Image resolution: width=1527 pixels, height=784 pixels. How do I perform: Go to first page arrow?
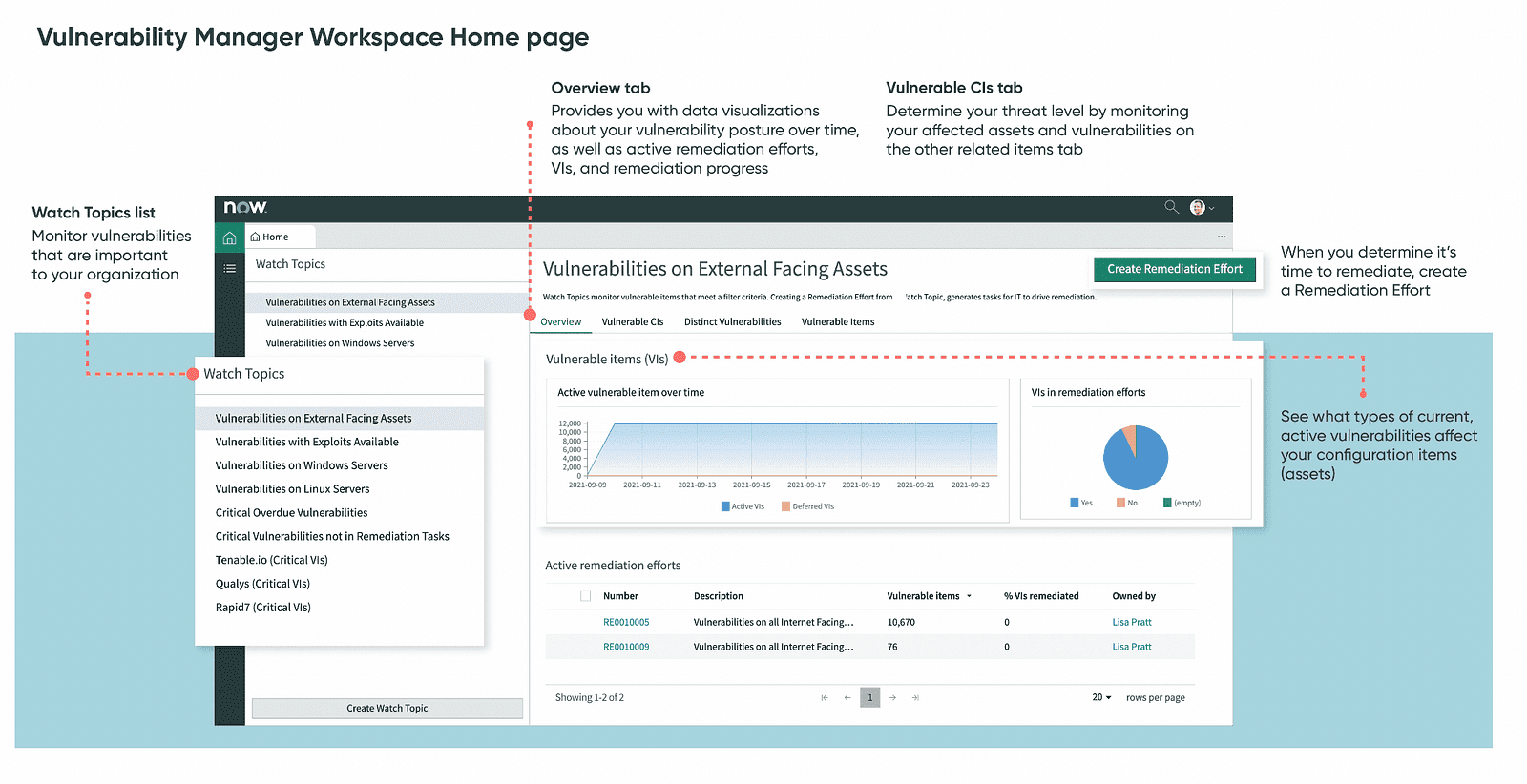click(x=825, y=698)
